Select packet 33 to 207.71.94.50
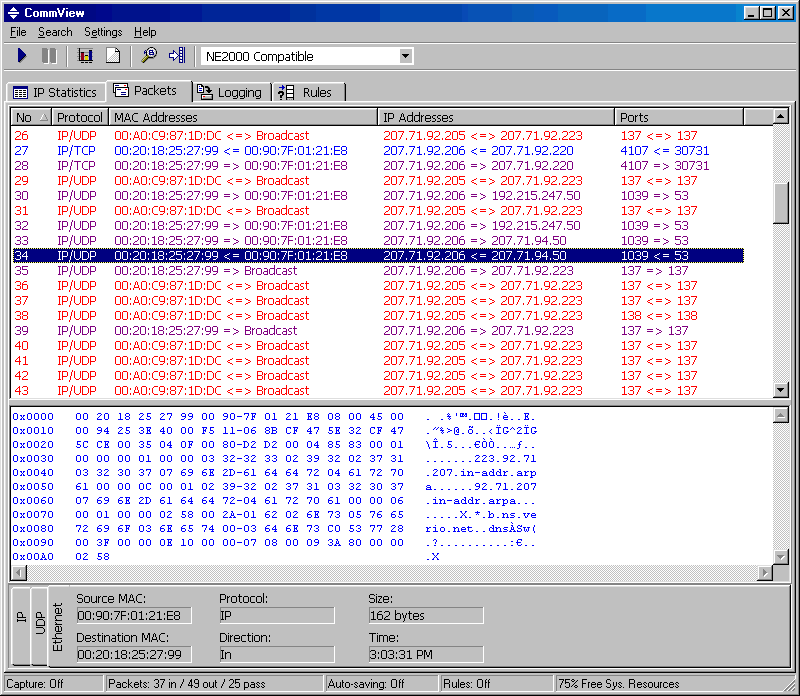Screen dimensions: 800x696 378,240
